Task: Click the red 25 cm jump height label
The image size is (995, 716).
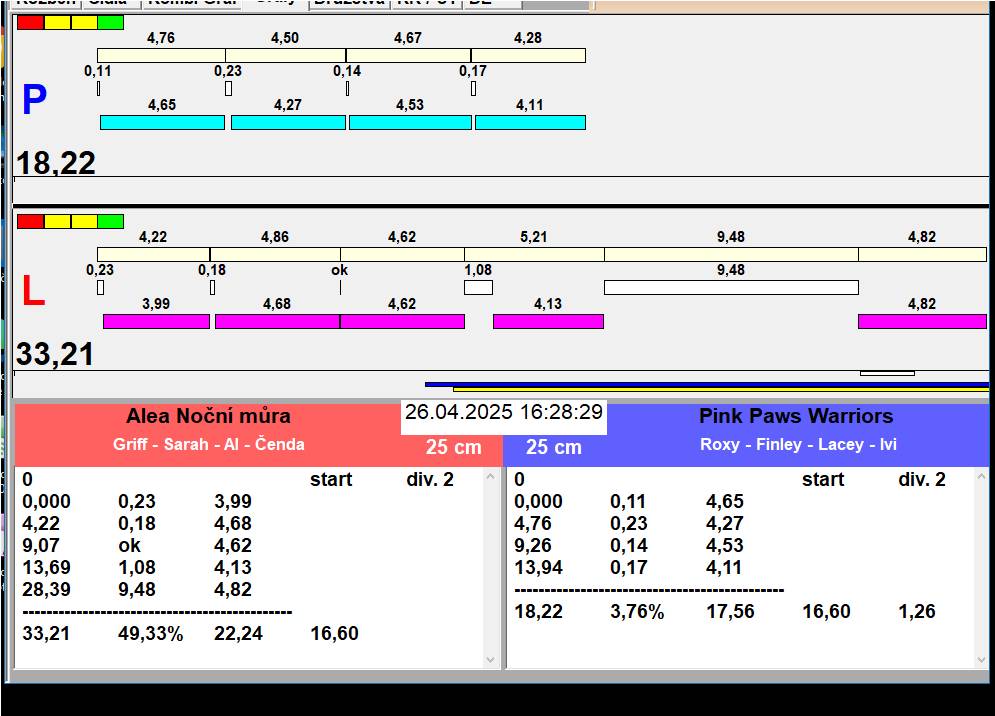Action: pyautogui.click(x=453, y=448)
